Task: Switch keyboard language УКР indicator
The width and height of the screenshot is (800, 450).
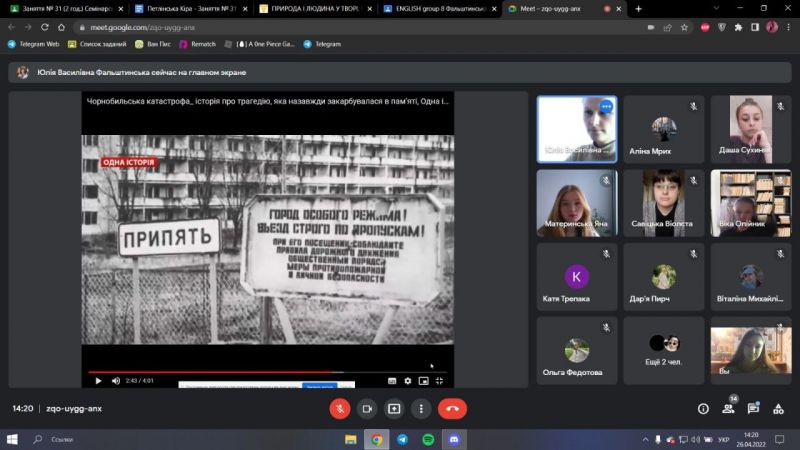Action: pos(723,439)
